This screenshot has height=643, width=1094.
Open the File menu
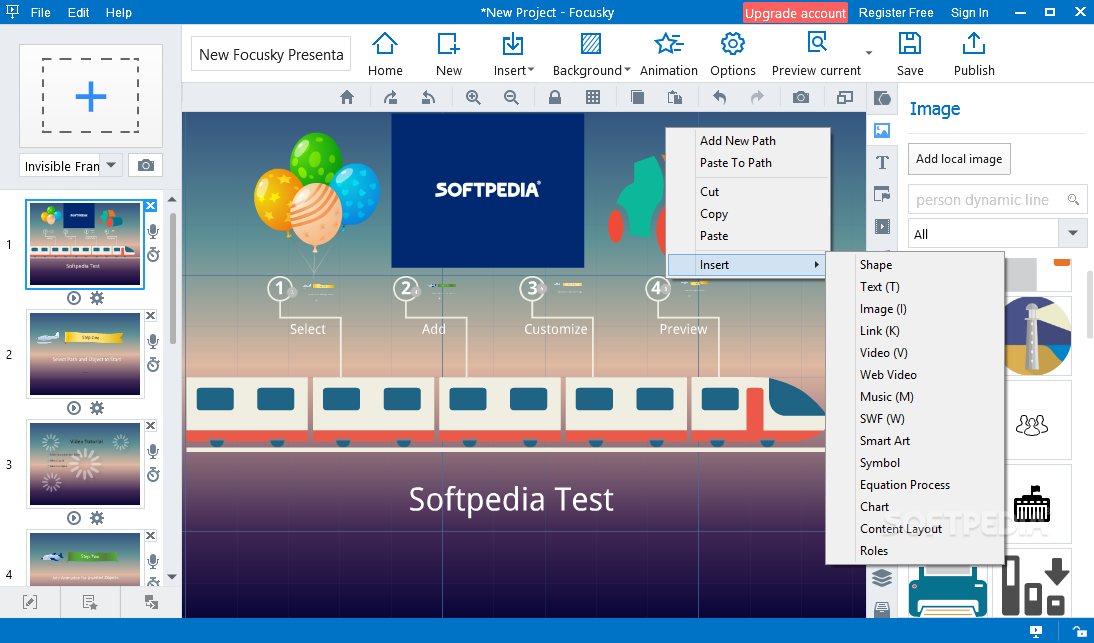[x=40, y=13]
